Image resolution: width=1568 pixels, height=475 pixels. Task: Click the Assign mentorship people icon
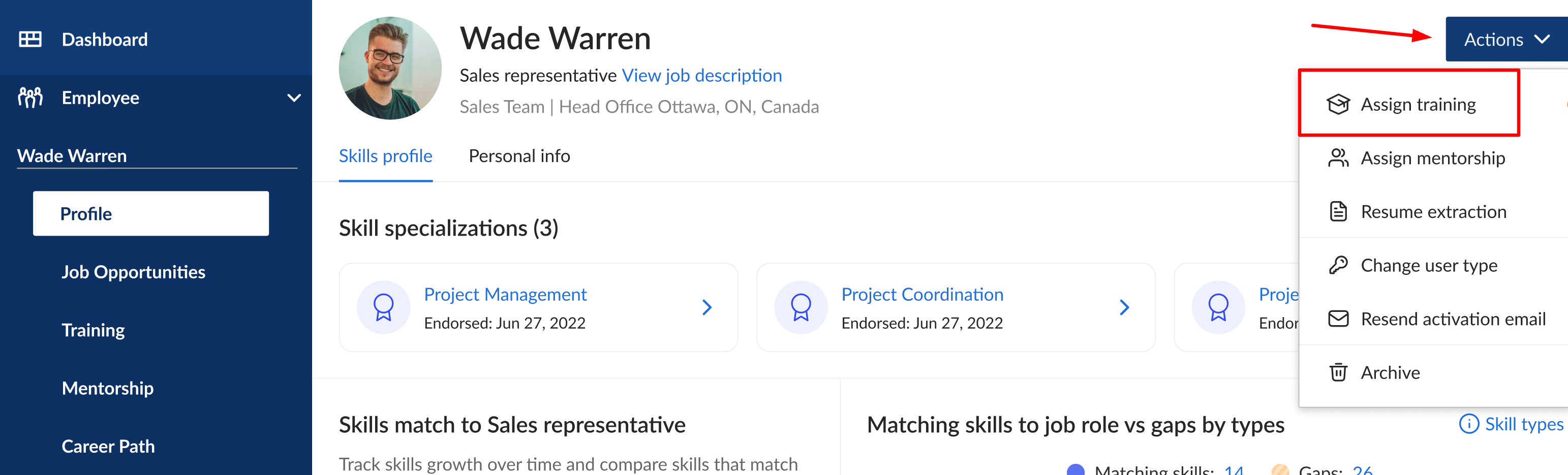click(x=1338, y=158)
